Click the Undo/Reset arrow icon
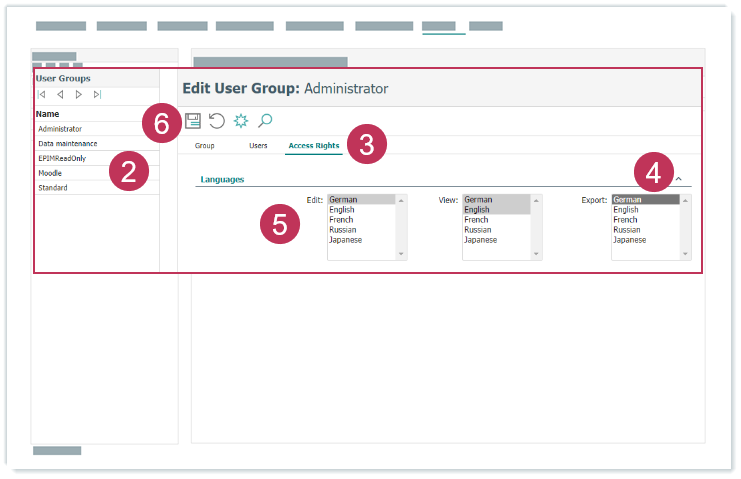This screenshot has height=479, width=741. (x=217, y=121)
